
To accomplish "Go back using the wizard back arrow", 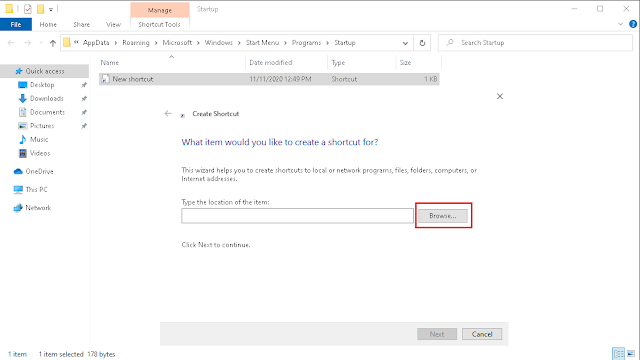I will (168, 113).
